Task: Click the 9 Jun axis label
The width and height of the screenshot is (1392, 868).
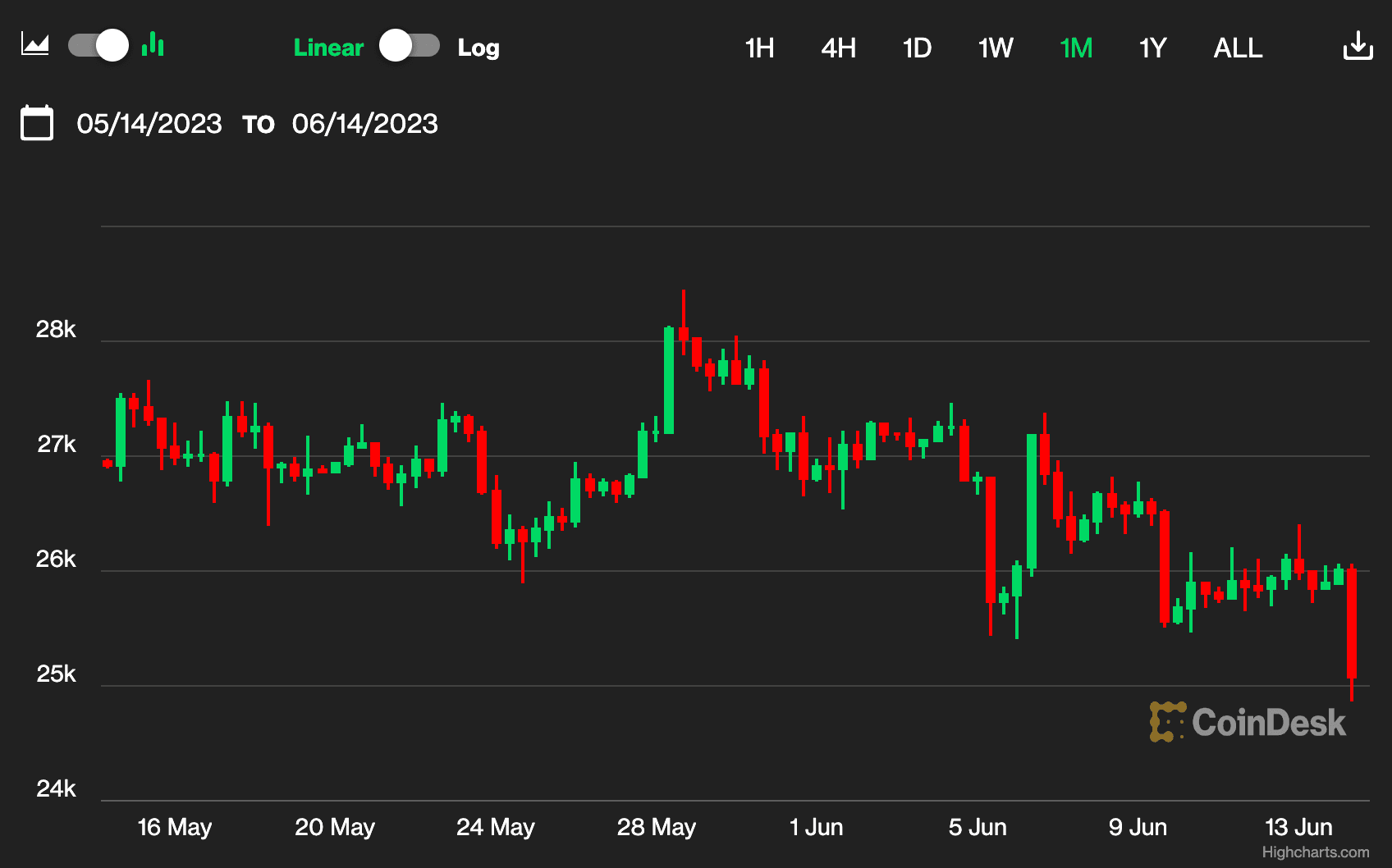Action: pyautogui.click(x=1138, y=827)
